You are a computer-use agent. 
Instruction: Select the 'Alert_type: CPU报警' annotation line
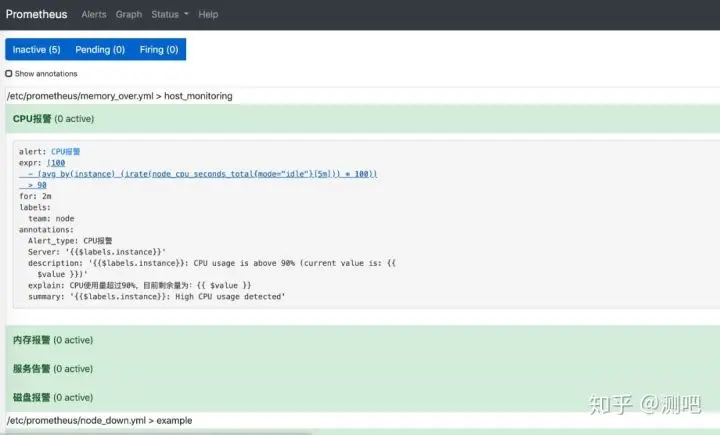70,241
